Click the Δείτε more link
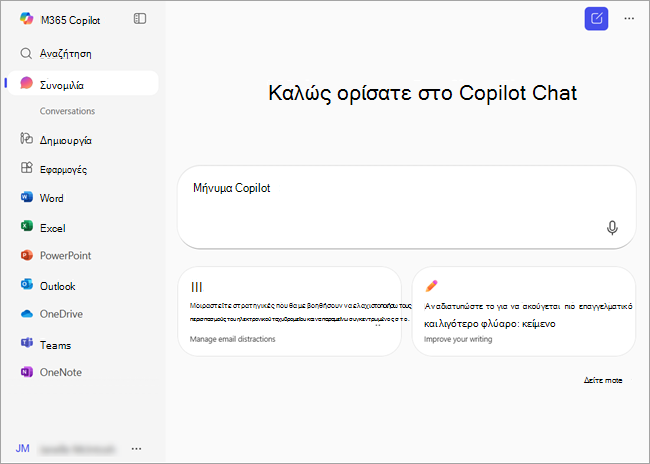 tap(603, 380)
